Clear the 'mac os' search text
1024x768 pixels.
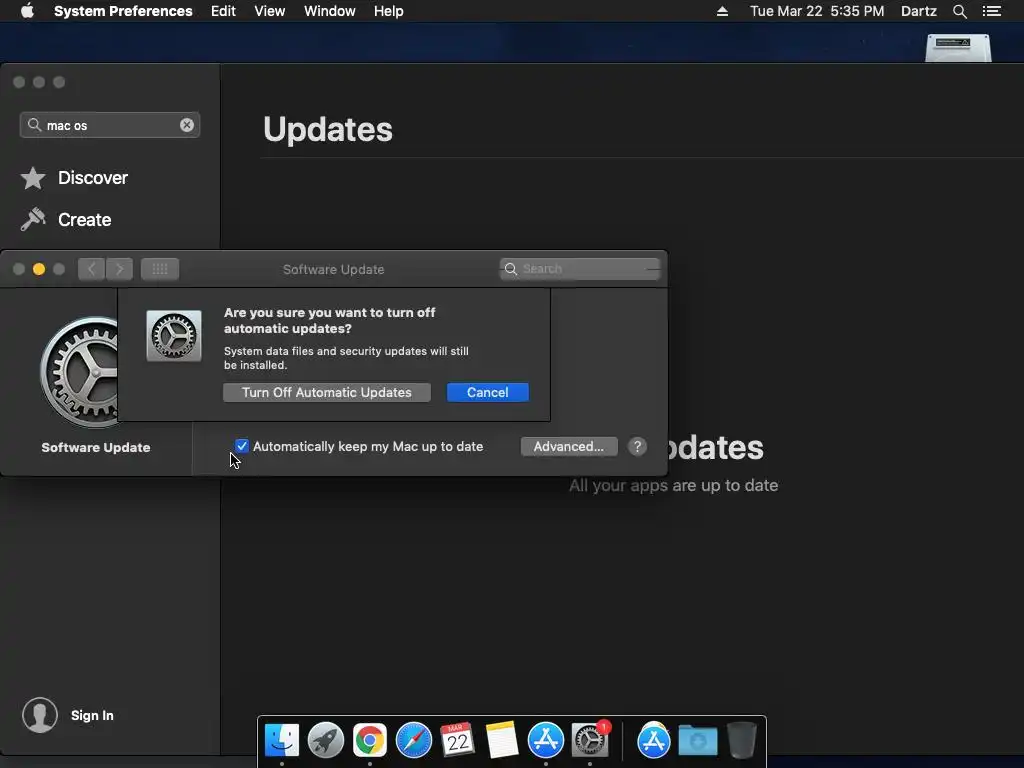click(187, 125)
